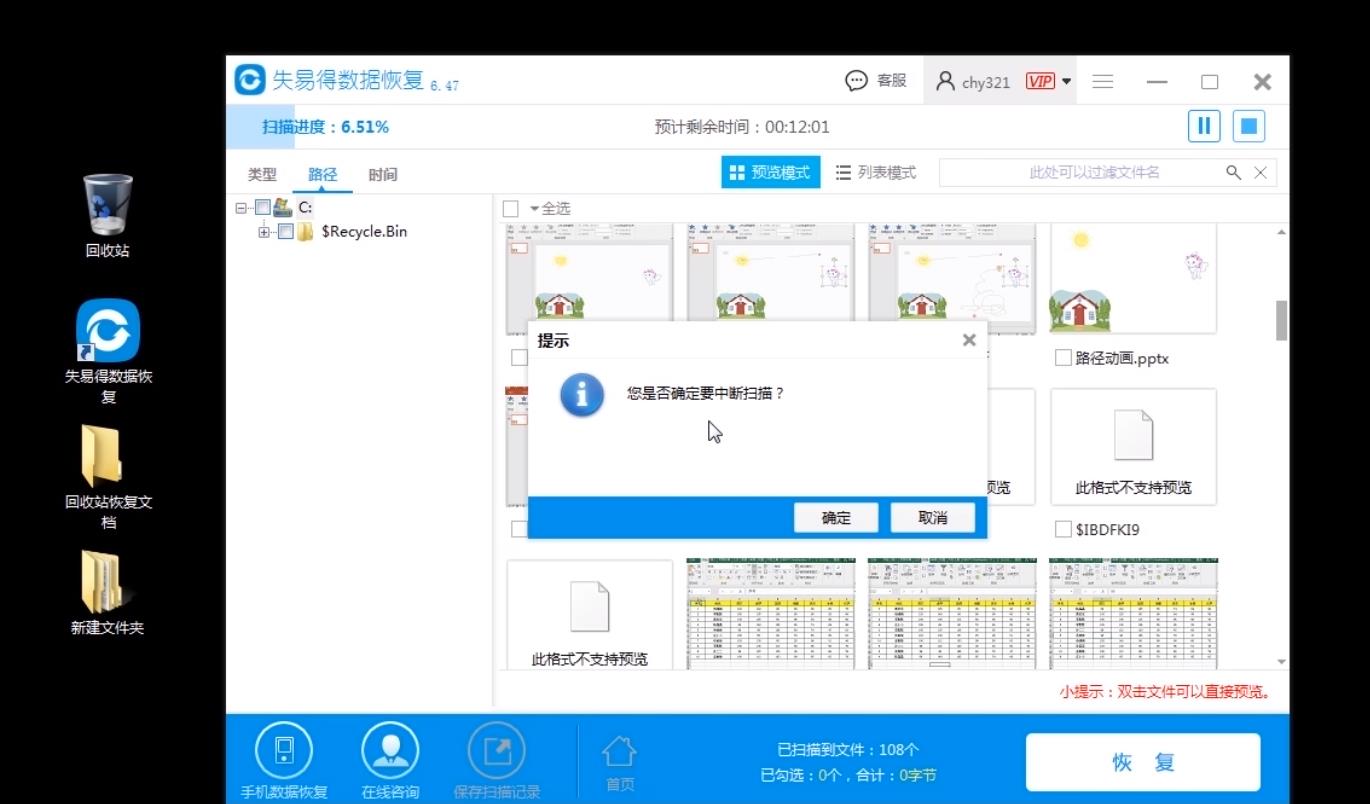Click 保存扫描记录

[497, 761]
